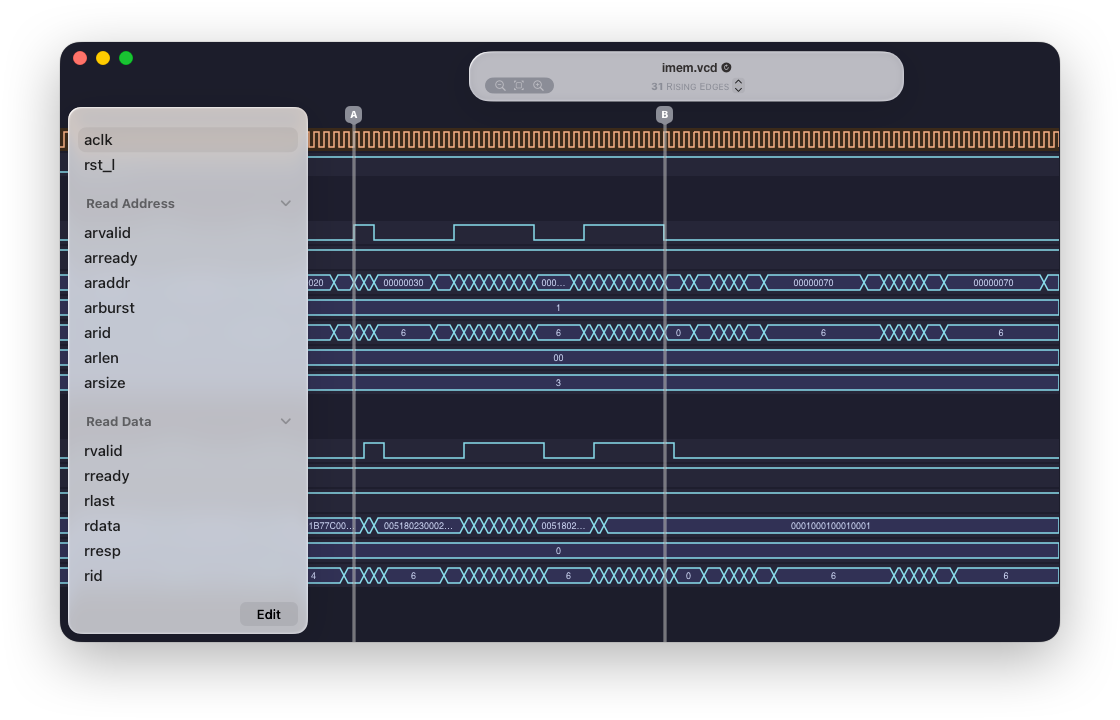Click the Read Address group header
This screenshot has height=720, width=1120.
pyautogui.click(x=130, y=204)
